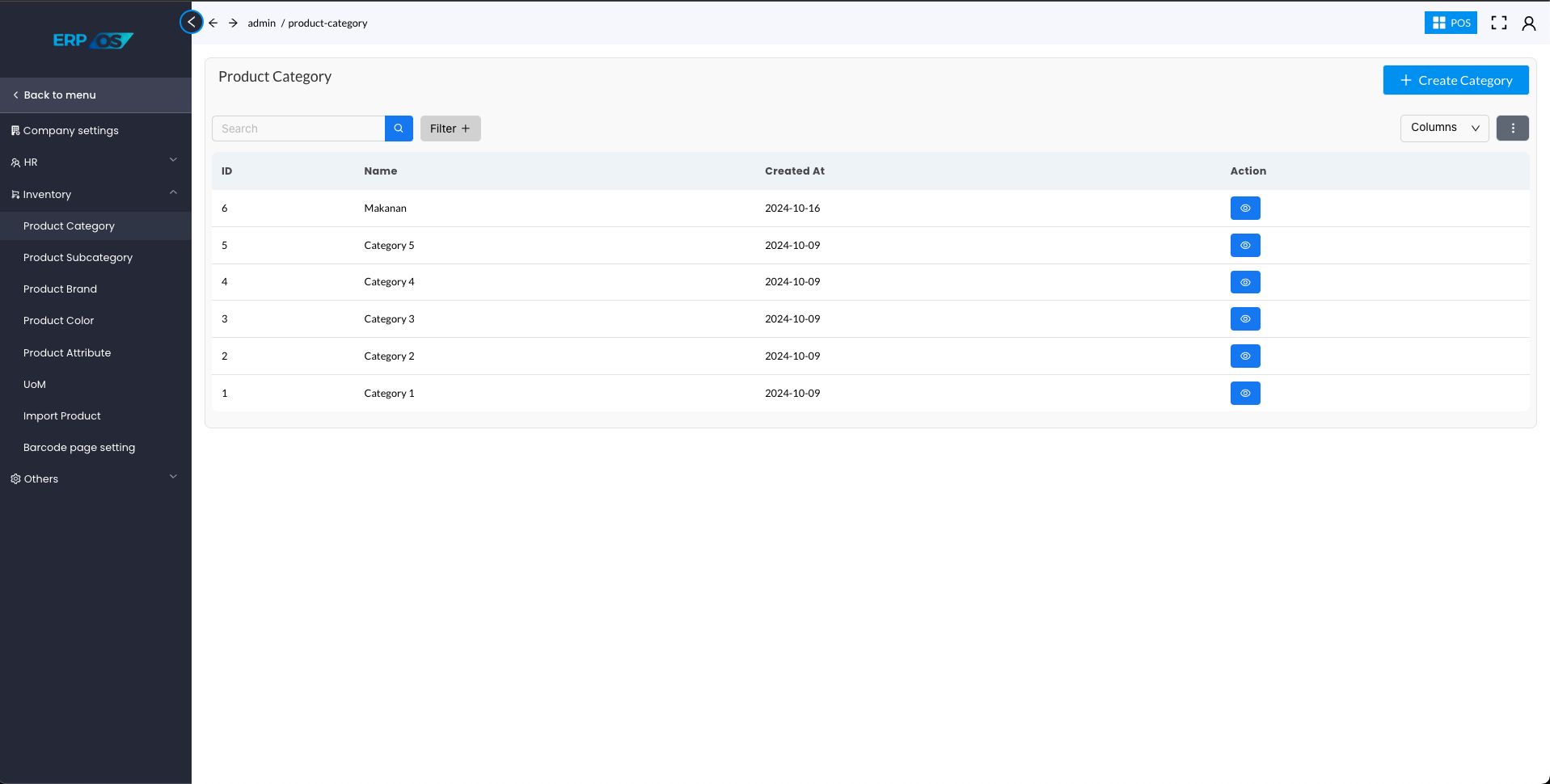Select the Category 2 name cell
1550x784 pixels.
389,356
